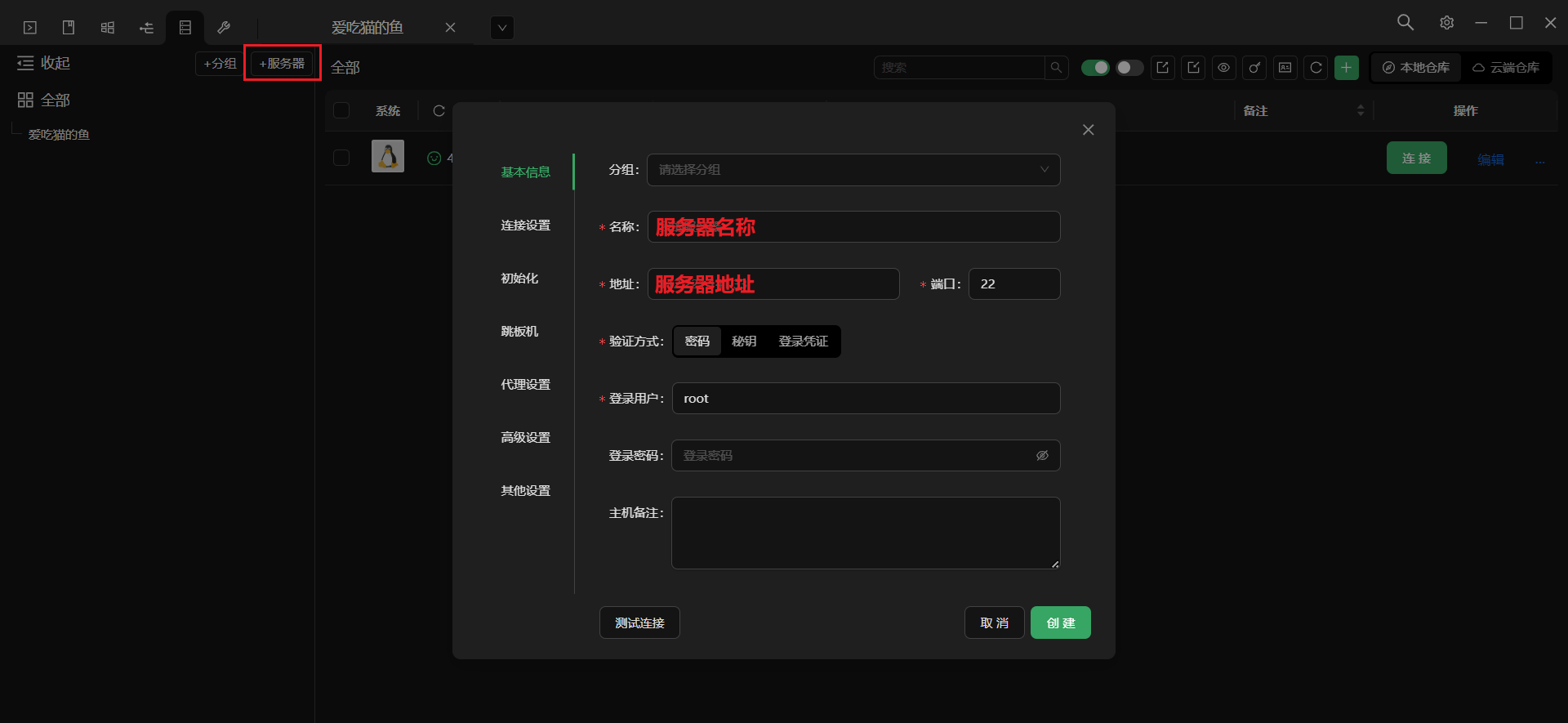Click the magnifier icon beside the 搜索 box

click(1056, 68)
